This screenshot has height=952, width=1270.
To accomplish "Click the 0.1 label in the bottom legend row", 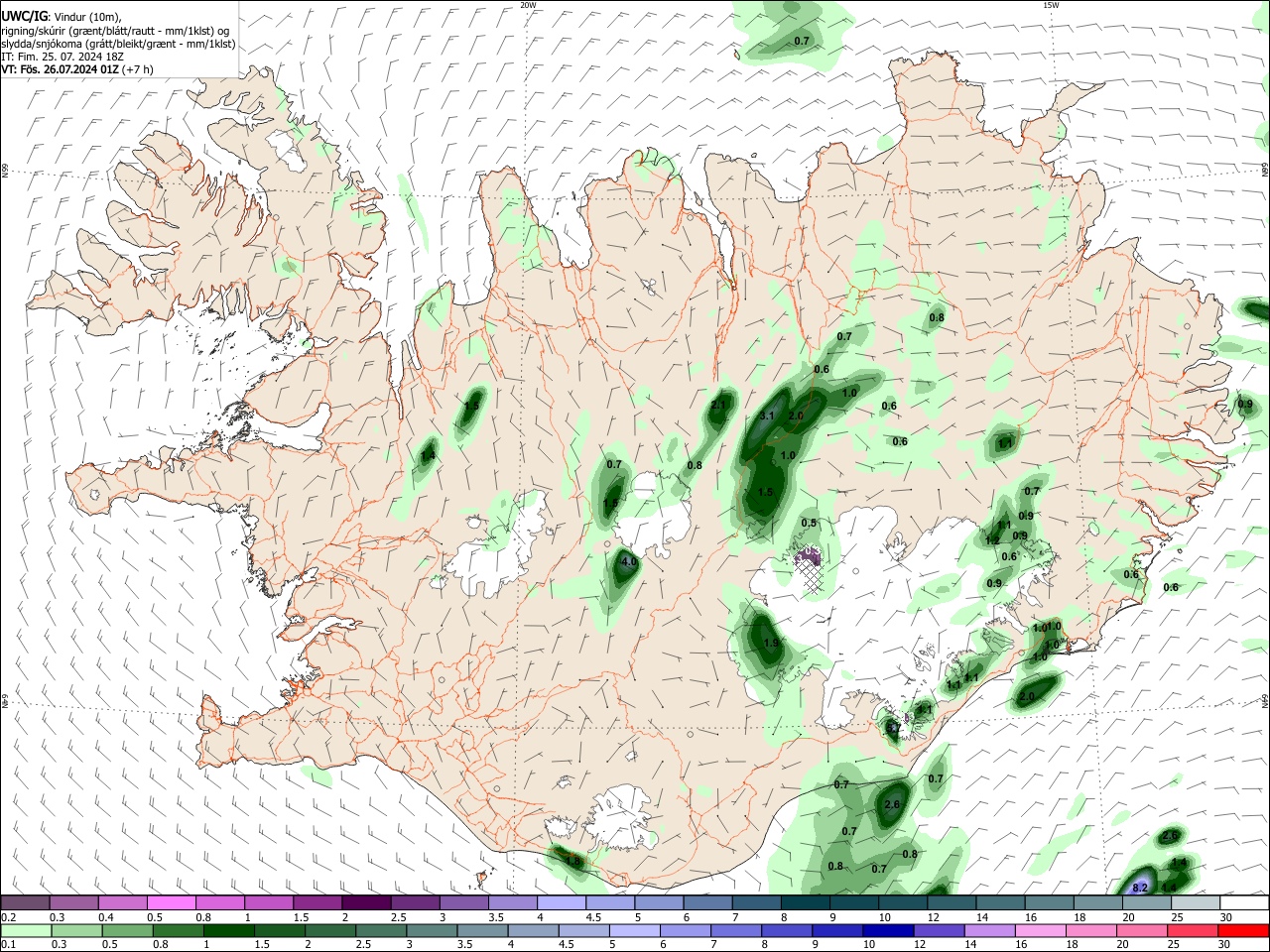I will pos(7,944).
